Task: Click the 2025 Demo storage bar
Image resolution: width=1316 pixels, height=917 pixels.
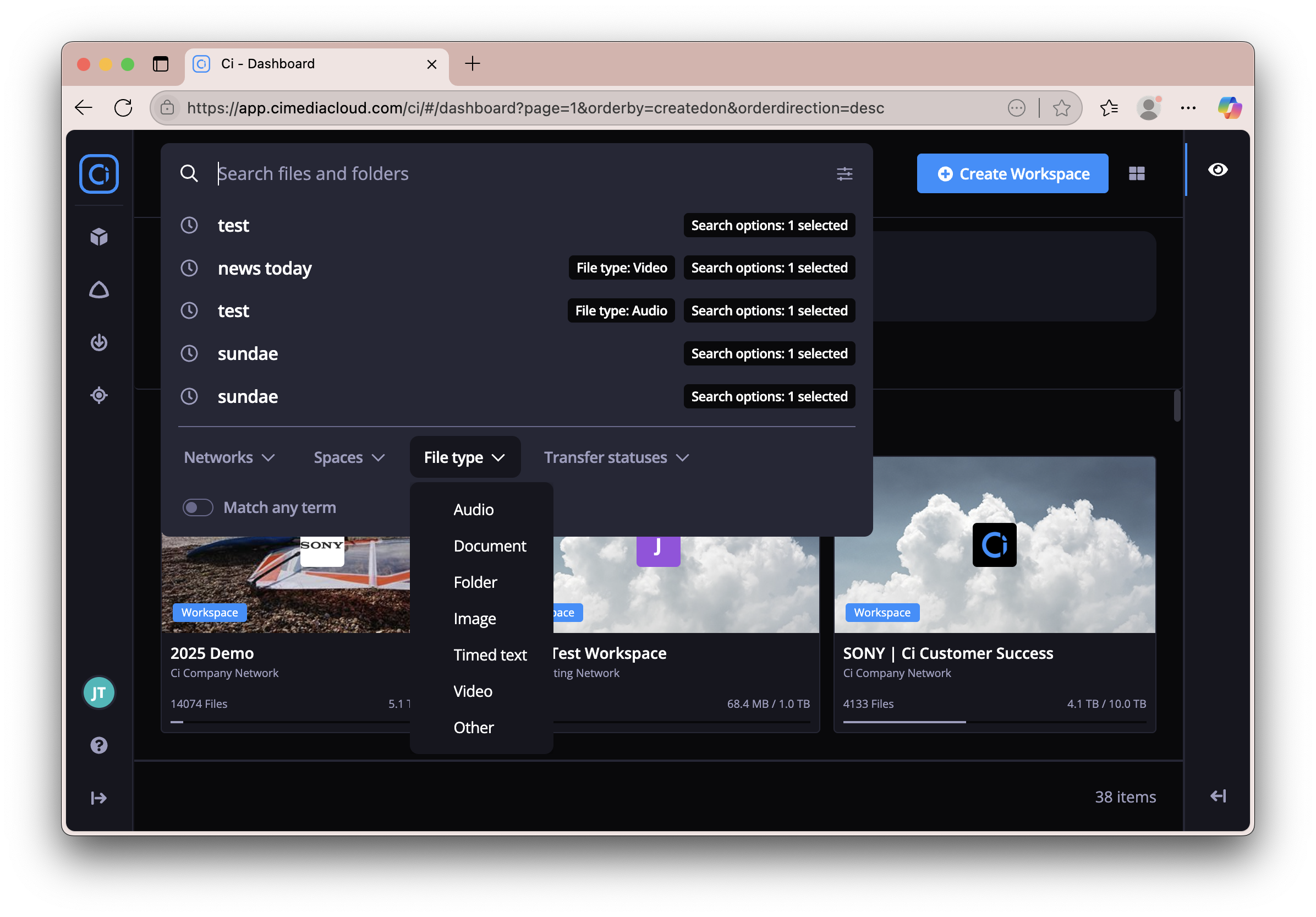Action: 289,722
